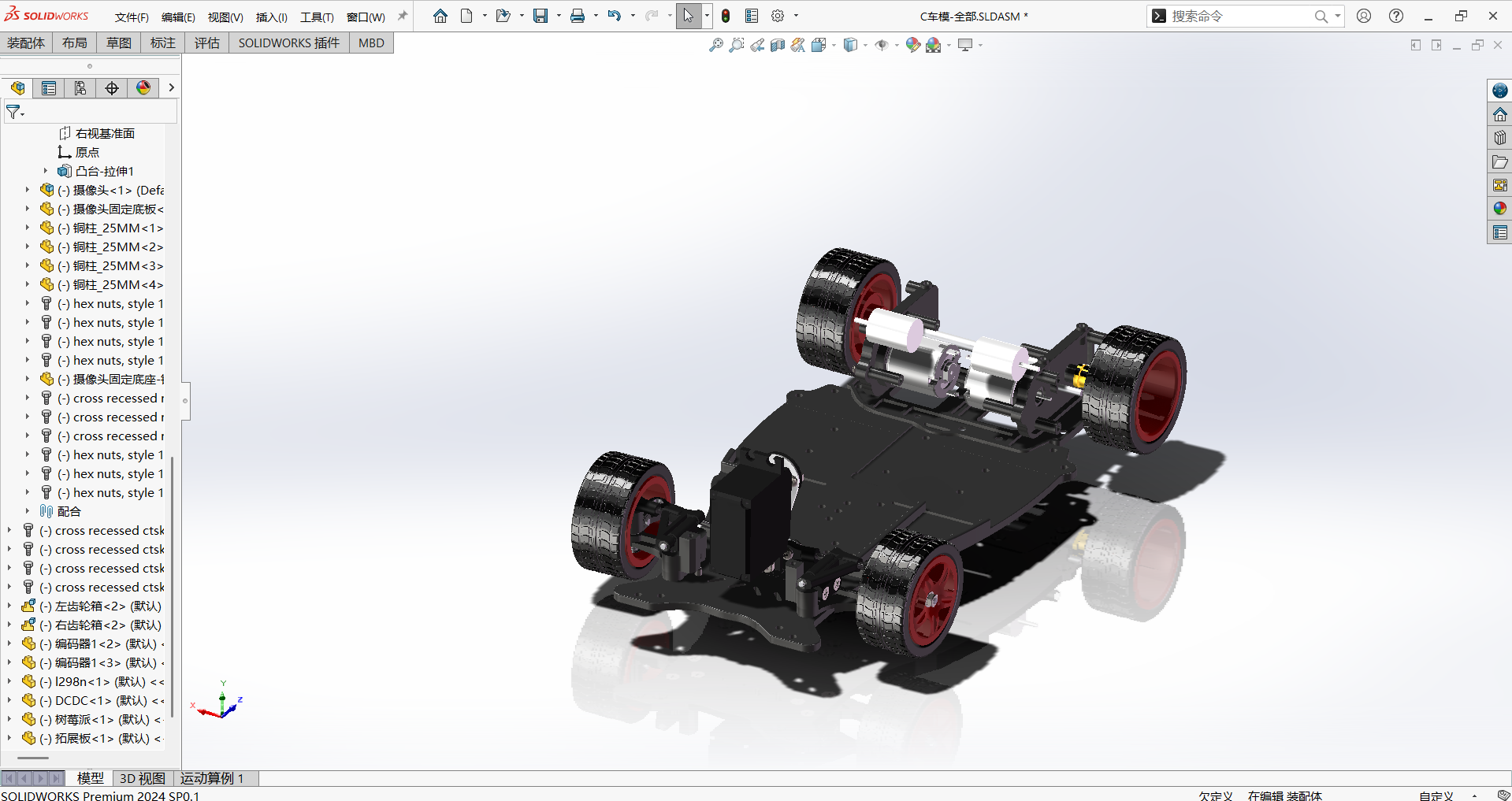Open the 窗口(W) menu
The image size is (1512, 801).
pos(366,17)
